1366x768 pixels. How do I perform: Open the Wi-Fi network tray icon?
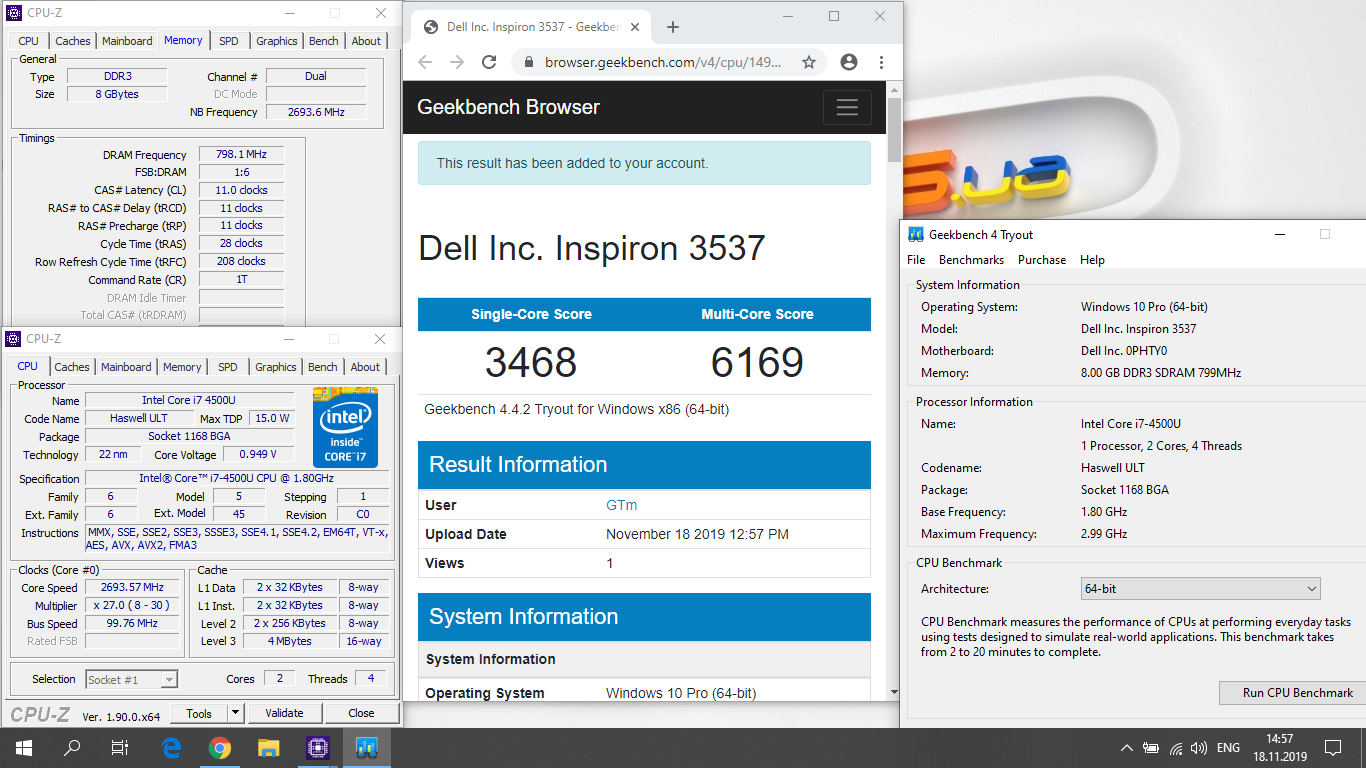point(1175,748)
